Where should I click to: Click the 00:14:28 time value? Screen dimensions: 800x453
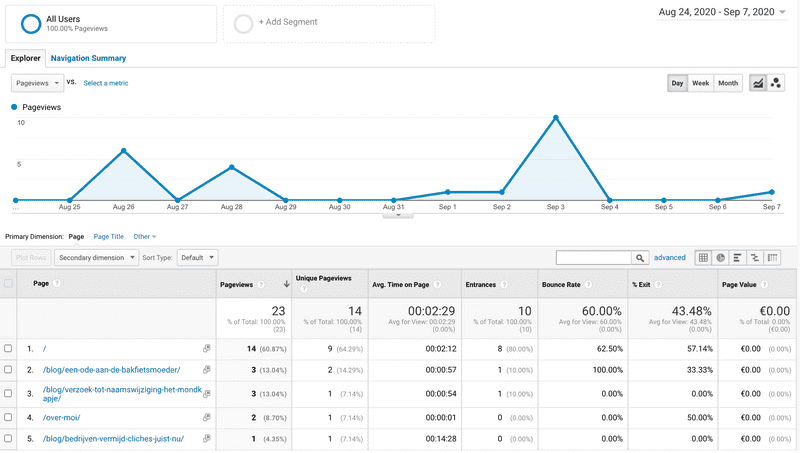pyautogui.click(x=441, y=439)
